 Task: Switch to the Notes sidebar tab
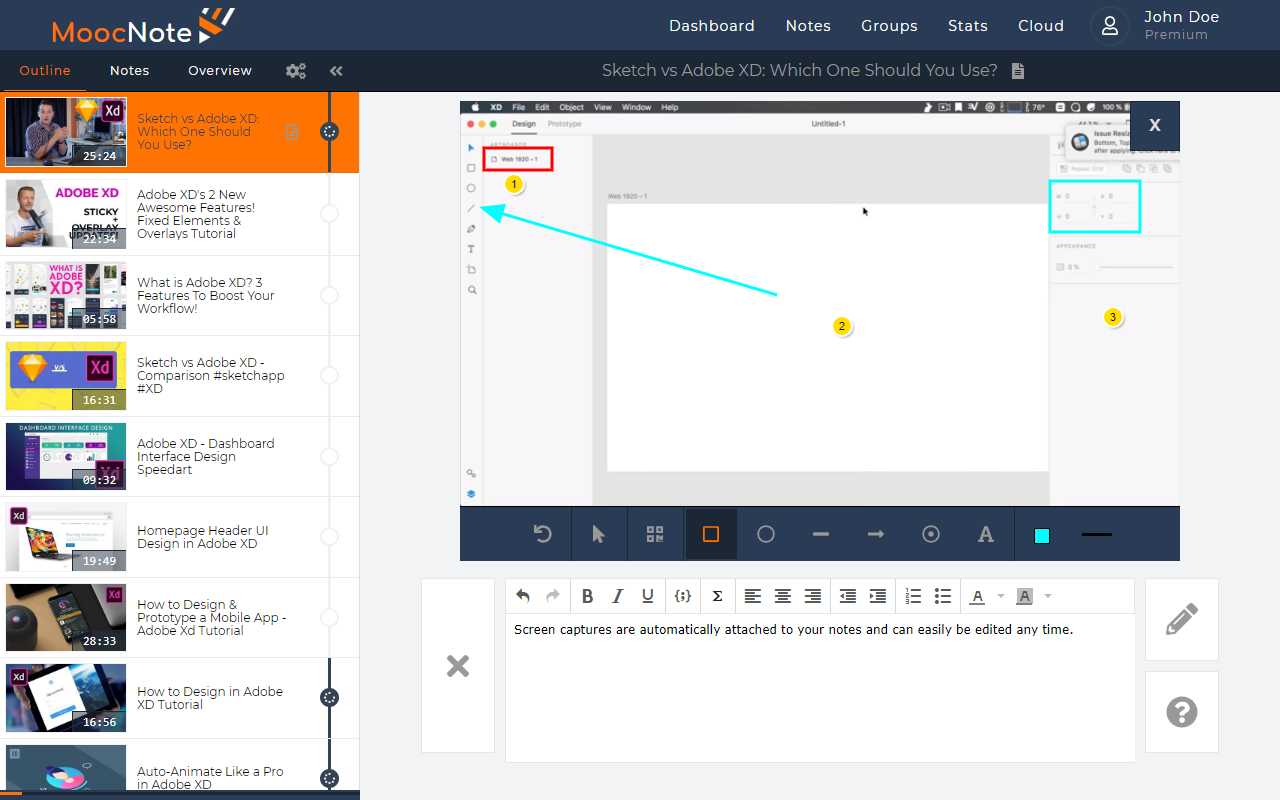130,71
